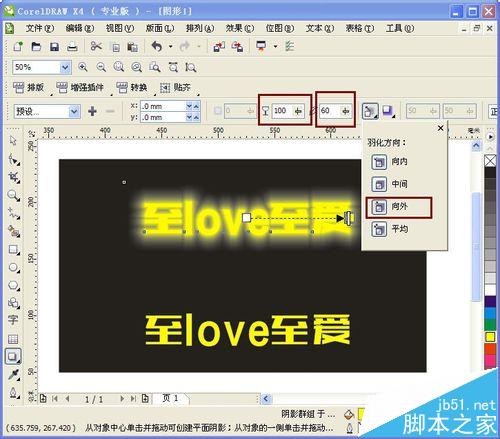
Task: Click the x position field
Action: (x=163, y=106)
